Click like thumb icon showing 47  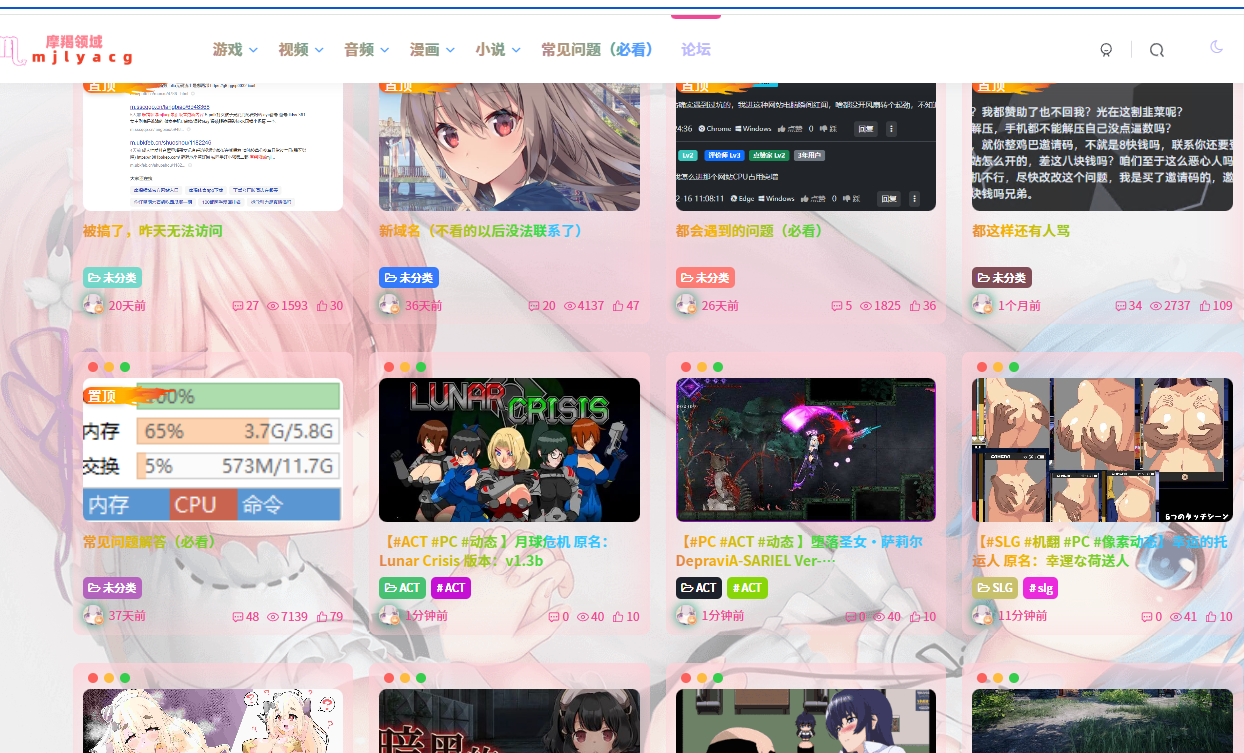click(618, 306)
